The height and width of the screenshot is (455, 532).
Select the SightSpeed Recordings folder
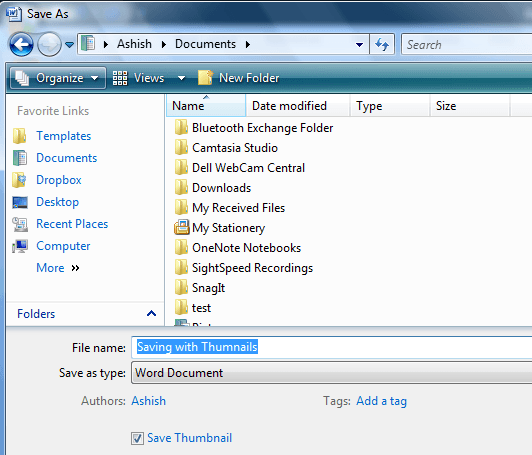[x=252, y=268]
